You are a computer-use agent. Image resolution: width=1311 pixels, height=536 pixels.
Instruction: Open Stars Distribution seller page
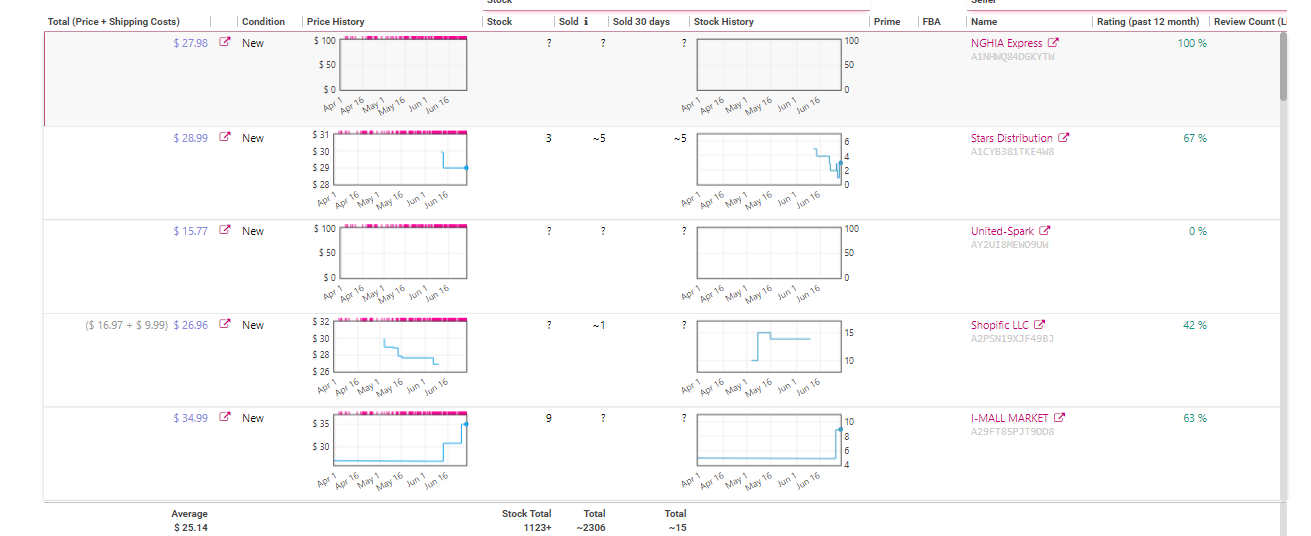coord(1012,138)
